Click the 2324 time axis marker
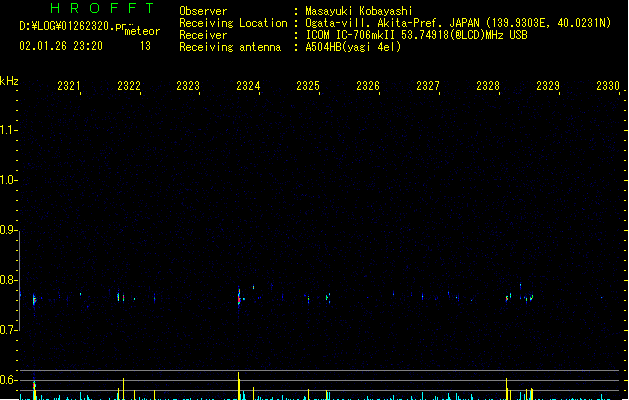Viewport: 629px width, 400px height. coord(248,86)
